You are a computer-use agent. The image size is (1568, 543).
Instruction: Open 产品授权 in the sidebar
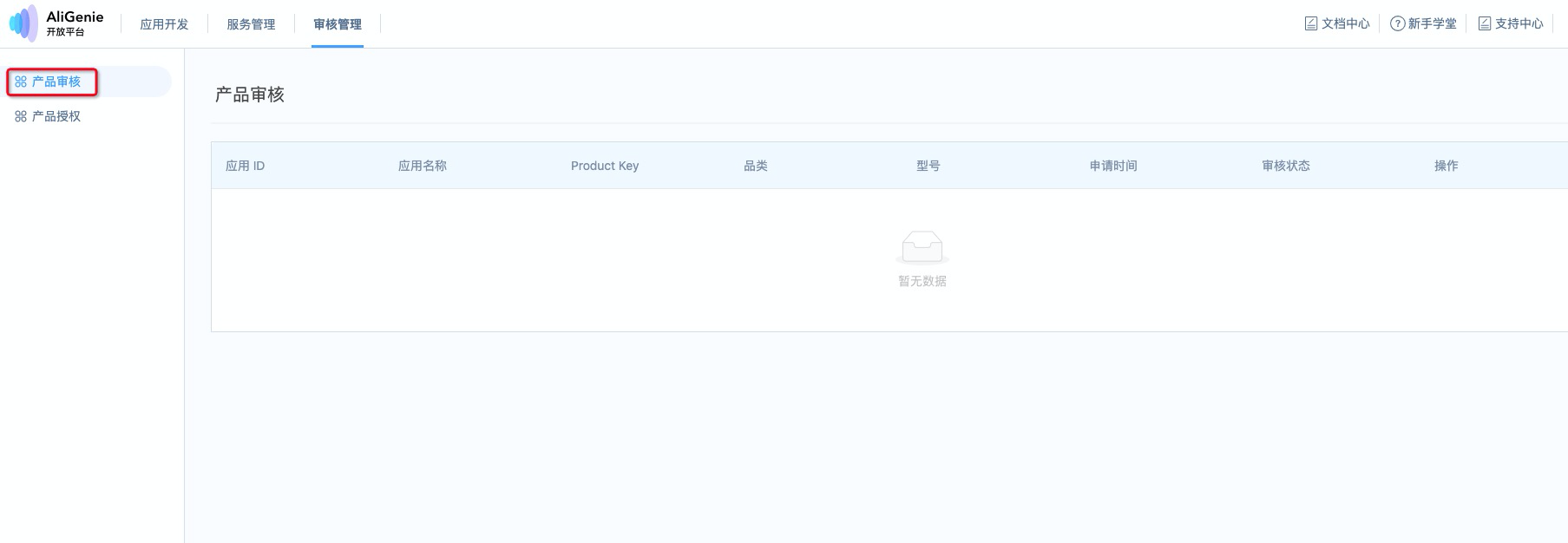tap(56, 116)
